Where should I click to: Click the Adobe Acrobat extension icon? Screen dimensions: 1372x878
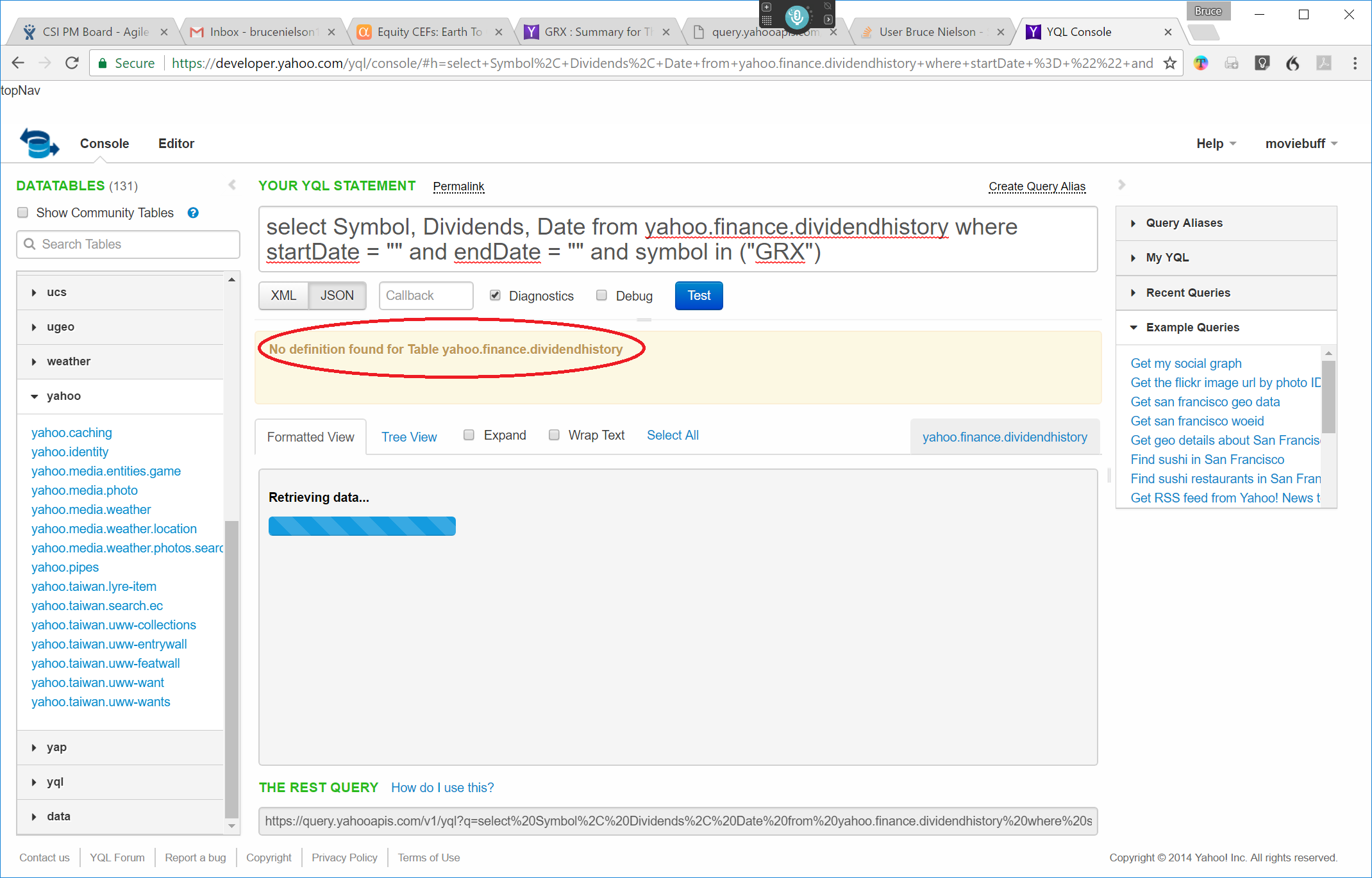(x=1323, y=63)
